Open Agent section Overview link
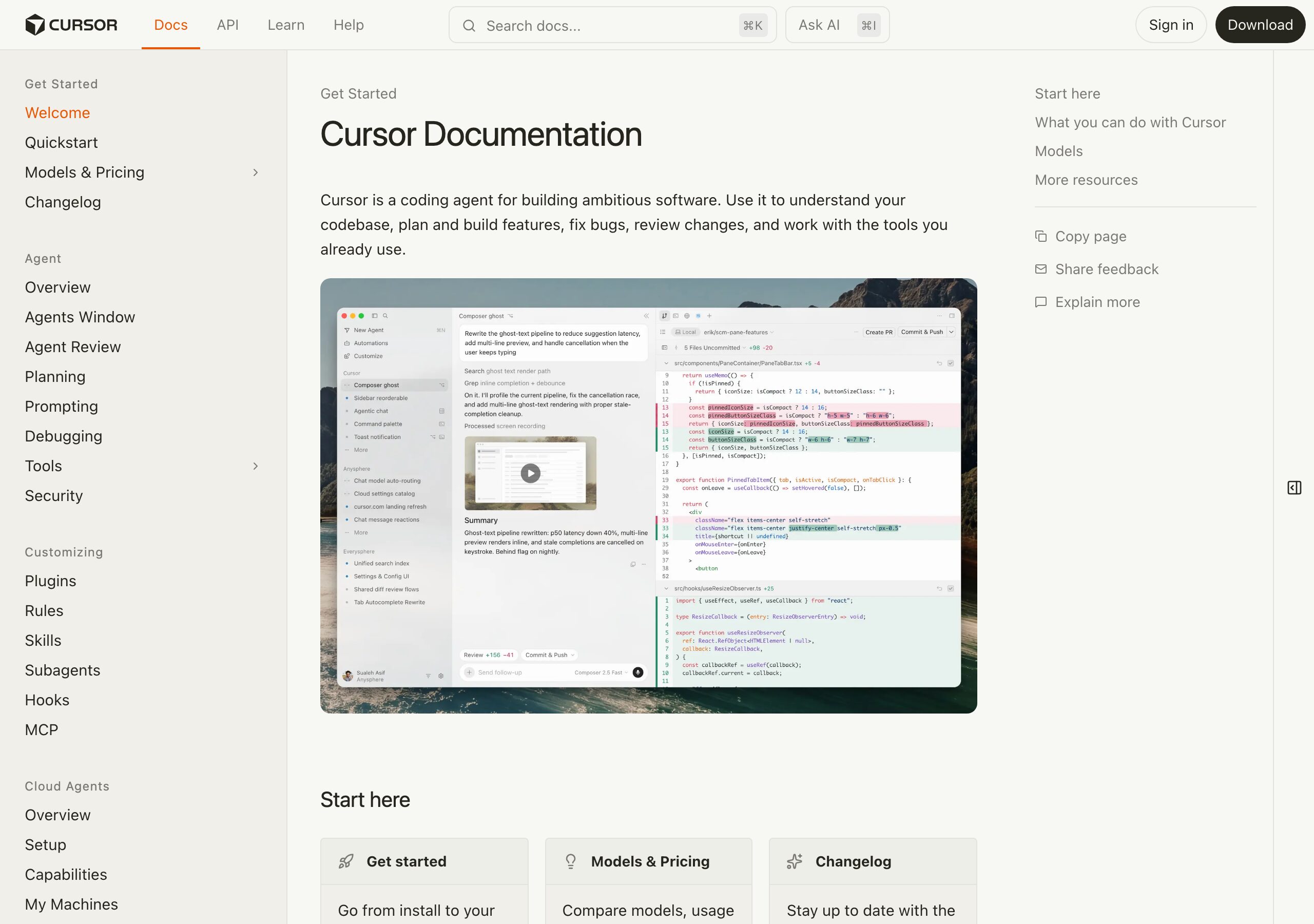 (x=58, y=288)
